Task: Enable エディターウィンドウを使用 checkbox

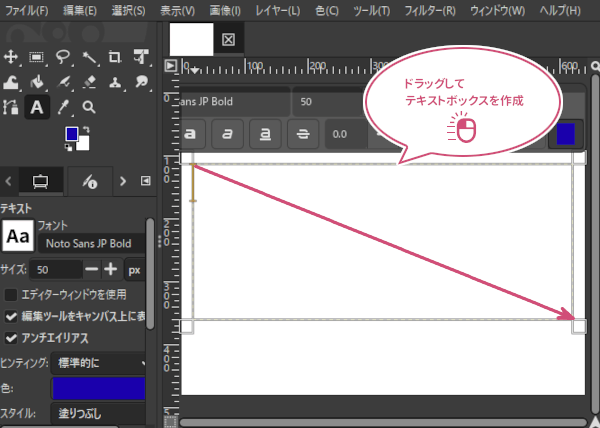Action: point(11,295)
